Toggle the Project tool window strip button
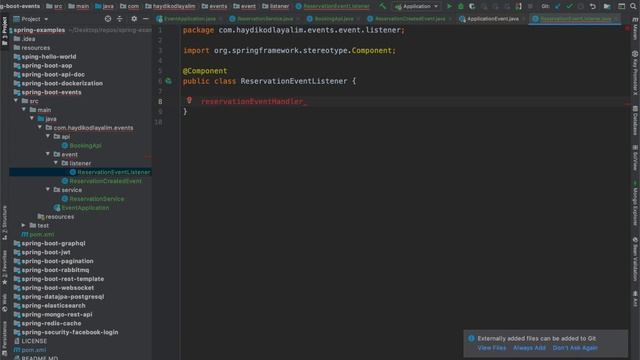Viewport: 640px width, 360px height. click(4, 31)
